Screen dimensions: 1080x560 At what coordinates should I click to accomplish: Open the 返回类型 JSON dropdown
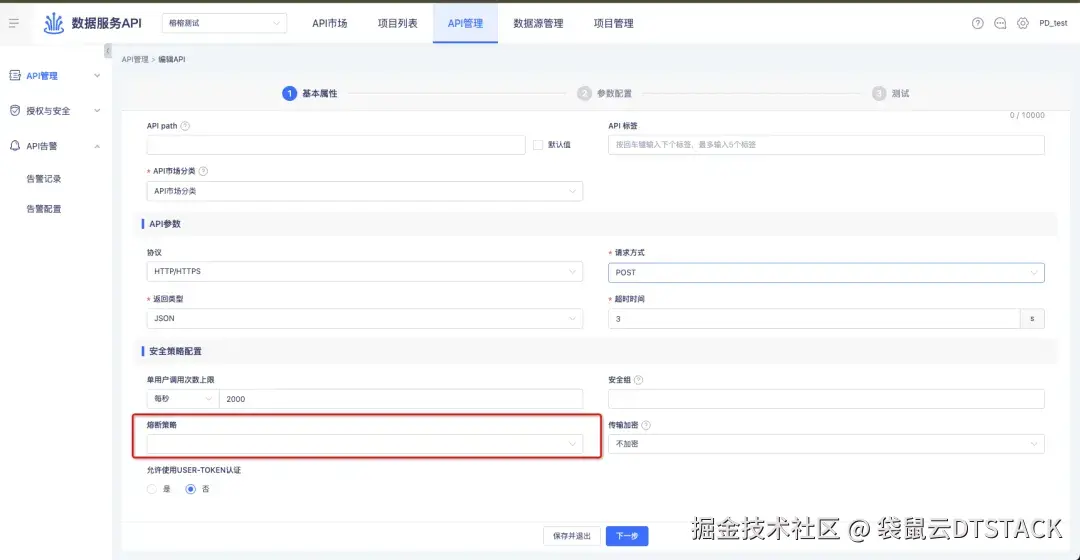coord(364,319)
